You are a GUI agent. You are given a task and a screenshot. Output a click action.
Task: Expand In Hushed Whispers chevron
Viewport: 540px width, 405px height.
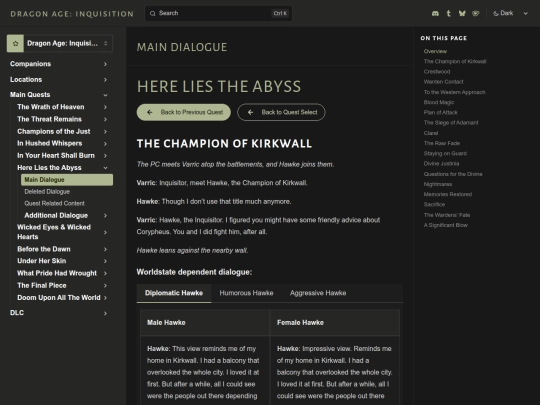tap(105, 144)
